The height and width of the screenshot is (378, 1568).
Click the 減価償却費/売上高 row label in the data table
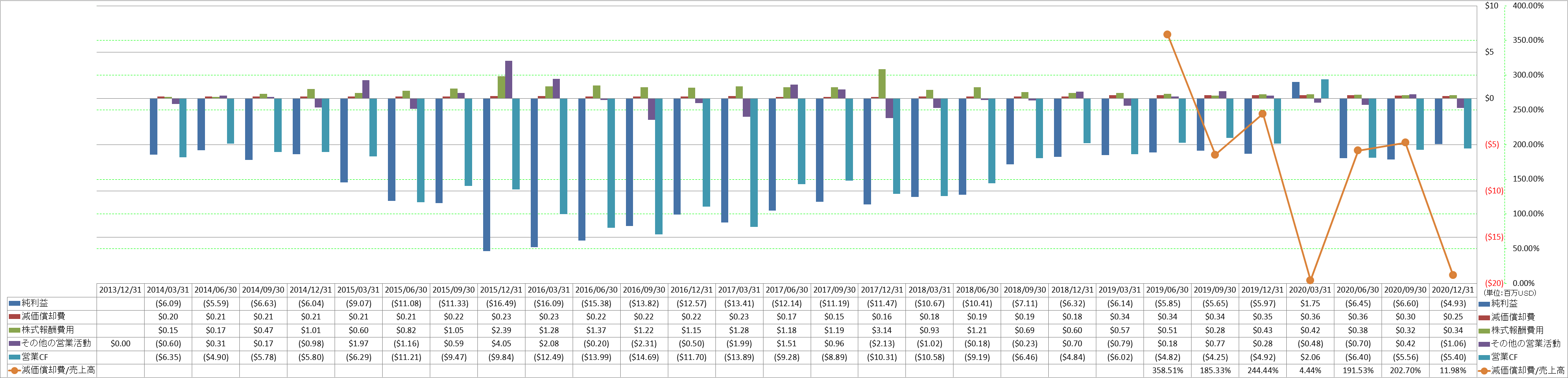59,370
